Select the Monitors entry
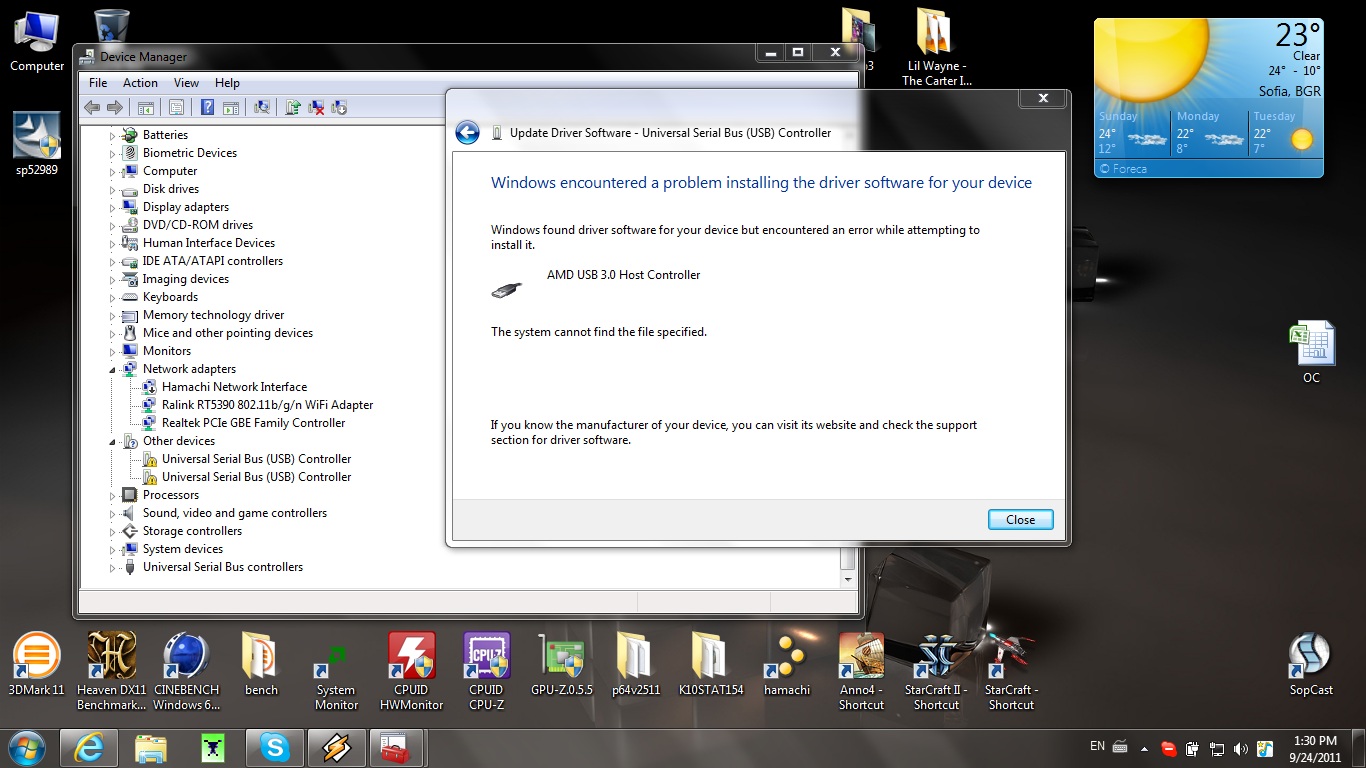 [x=166, y=351]
